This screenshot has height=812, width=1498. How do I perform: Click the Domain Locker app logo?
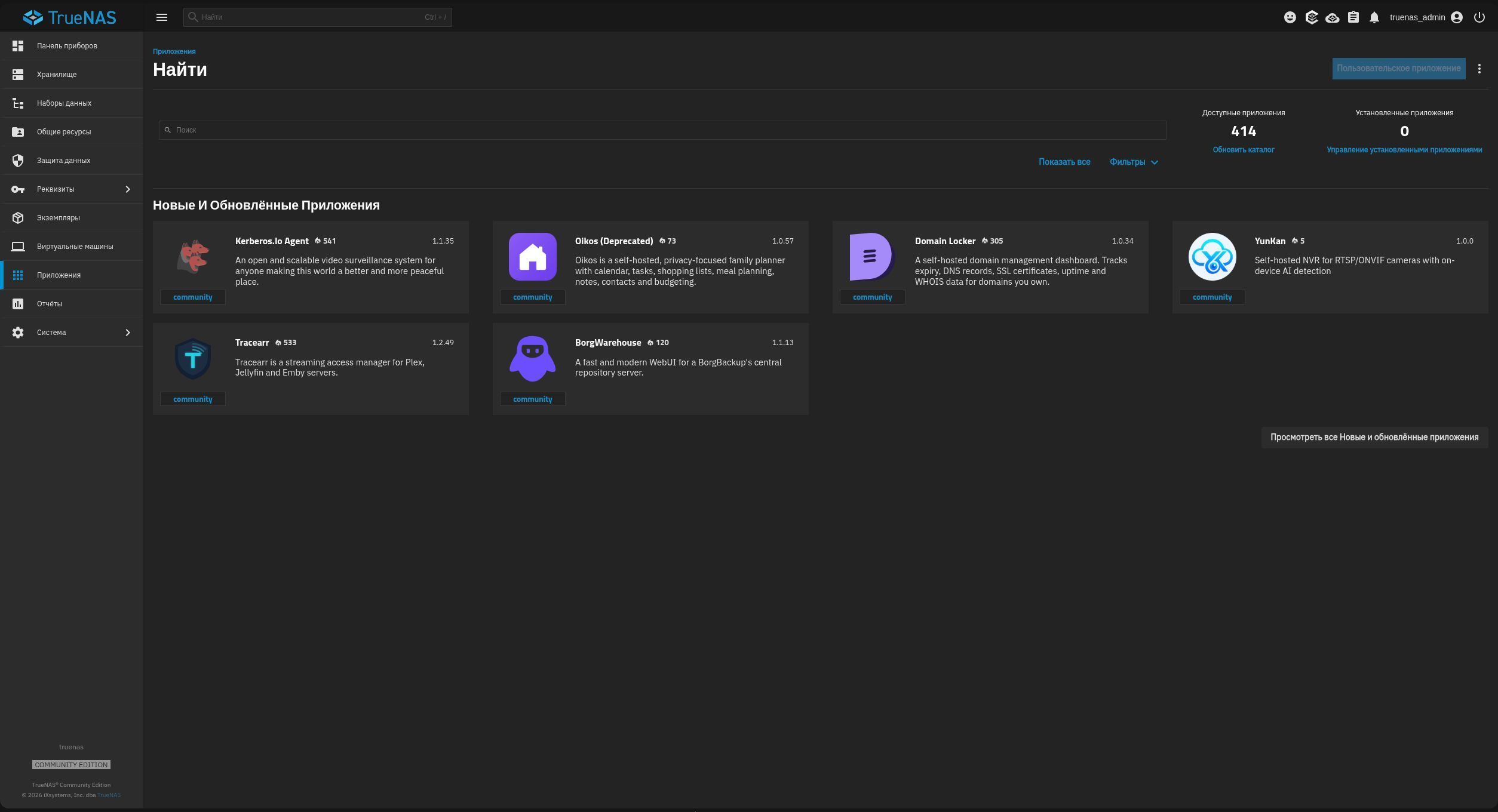(872, 257)
